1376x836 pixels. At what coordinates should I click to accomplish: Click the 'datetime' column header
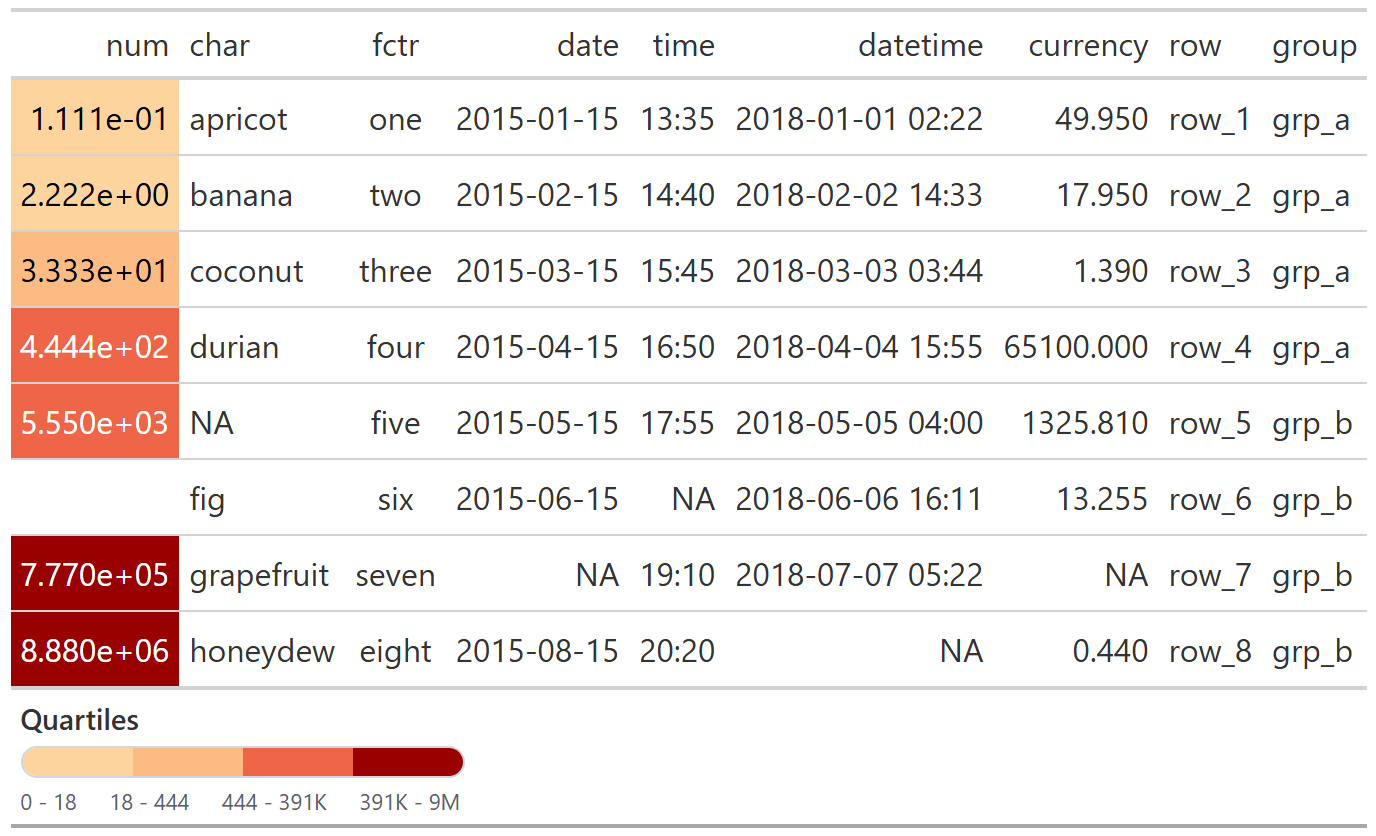(920, 46)
